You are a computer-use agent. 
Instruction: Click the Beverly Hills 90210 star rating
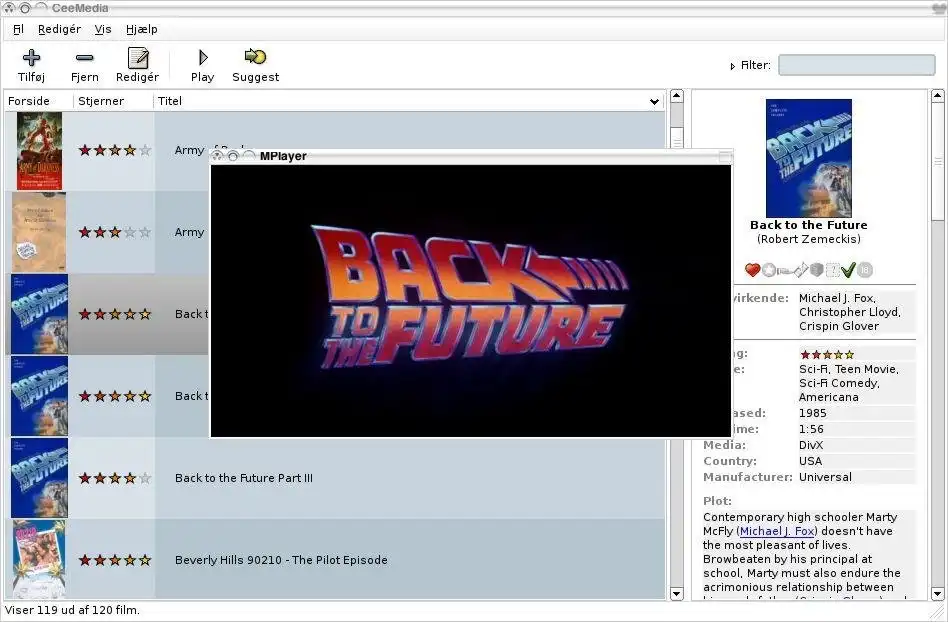click(114, 560)
